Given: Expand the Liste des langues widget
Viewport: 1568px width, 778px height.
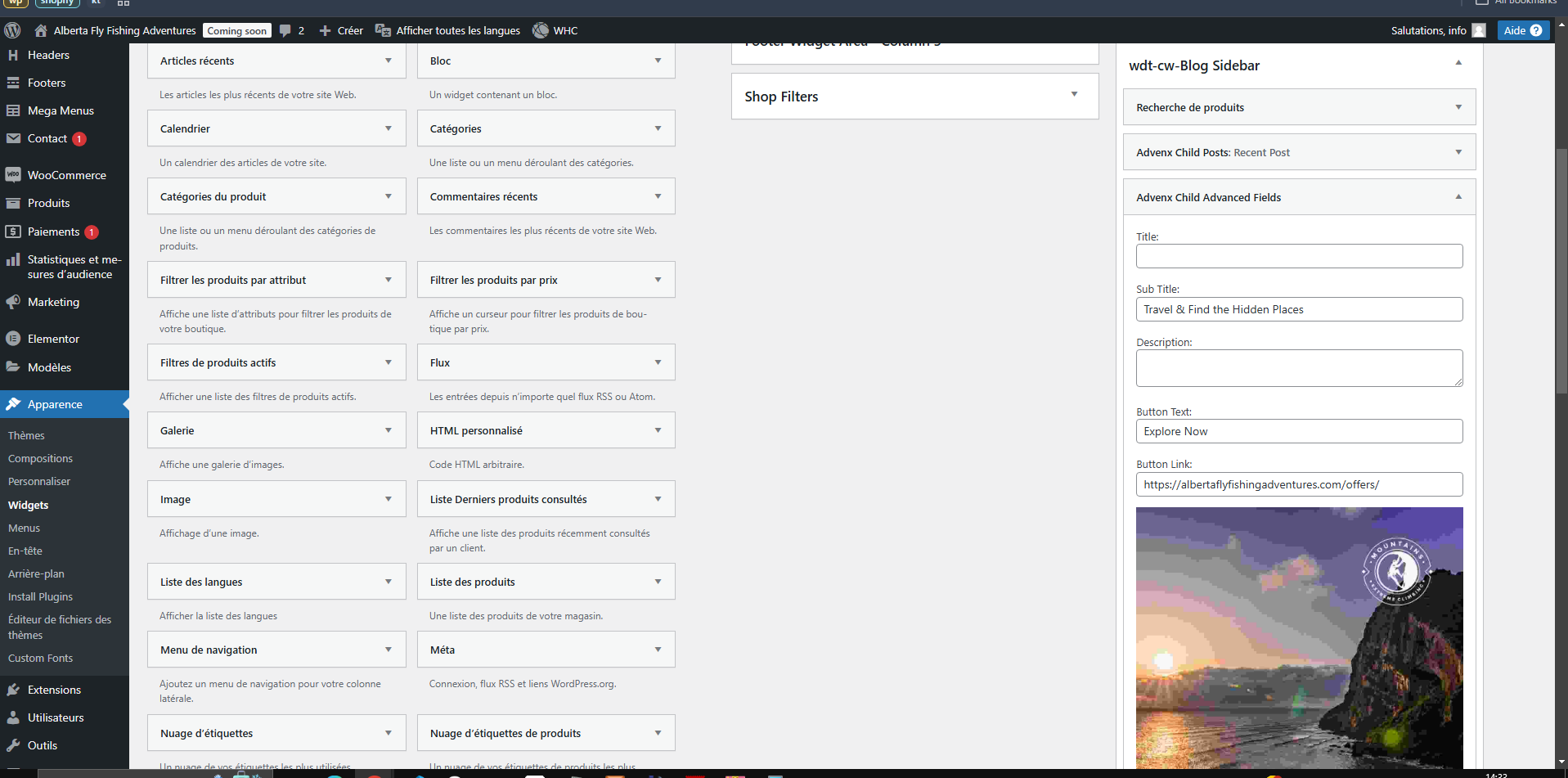Looking at the screenshot, I should (x=389, y=582).
